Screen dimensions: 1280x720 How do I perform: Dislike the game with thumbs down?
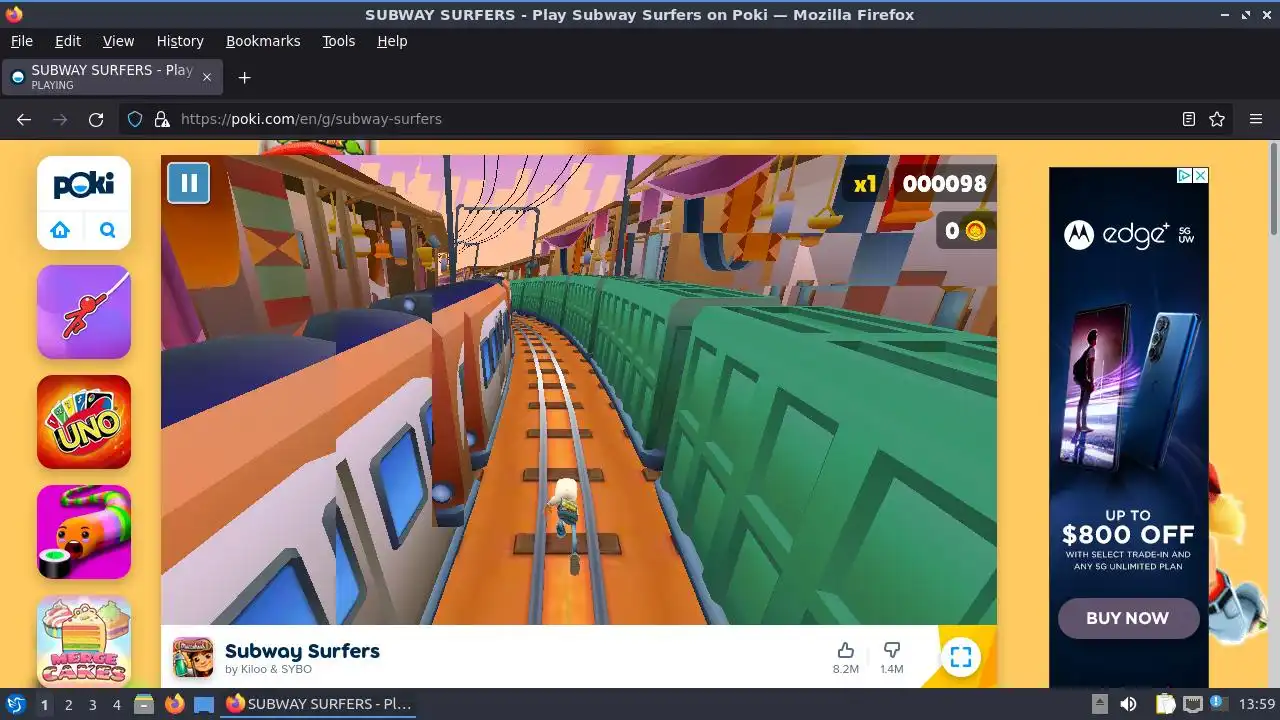point(891,651)
